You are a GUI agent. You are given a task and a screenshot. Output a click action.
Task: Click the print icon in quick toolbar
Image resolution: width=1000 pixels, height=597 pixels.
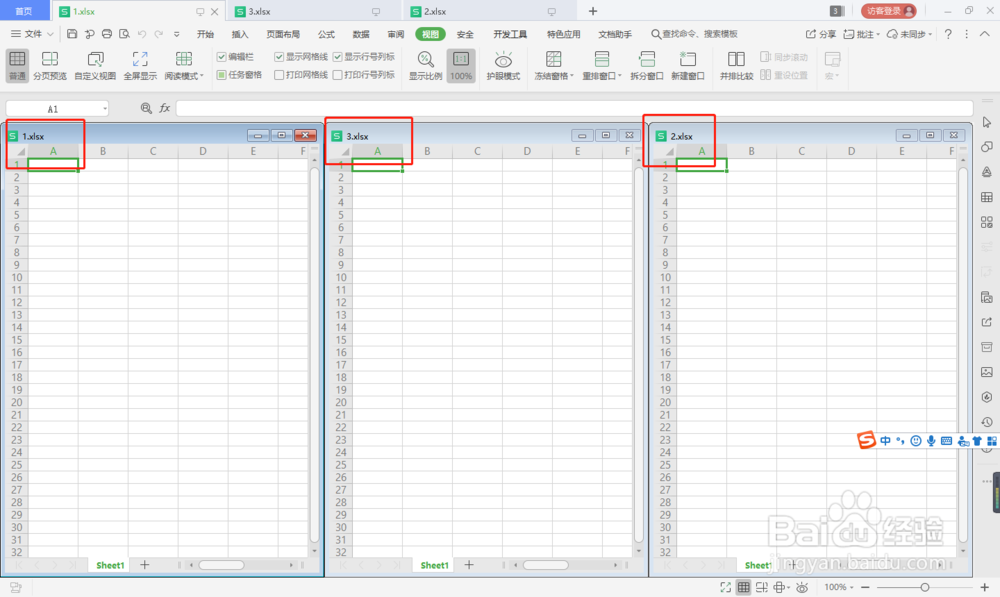(x=107, y=34)
